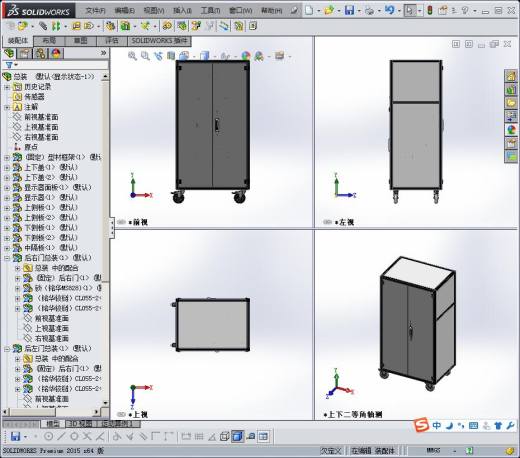Switch to the 3D视图 bottom tab

[x=80, y=424]
